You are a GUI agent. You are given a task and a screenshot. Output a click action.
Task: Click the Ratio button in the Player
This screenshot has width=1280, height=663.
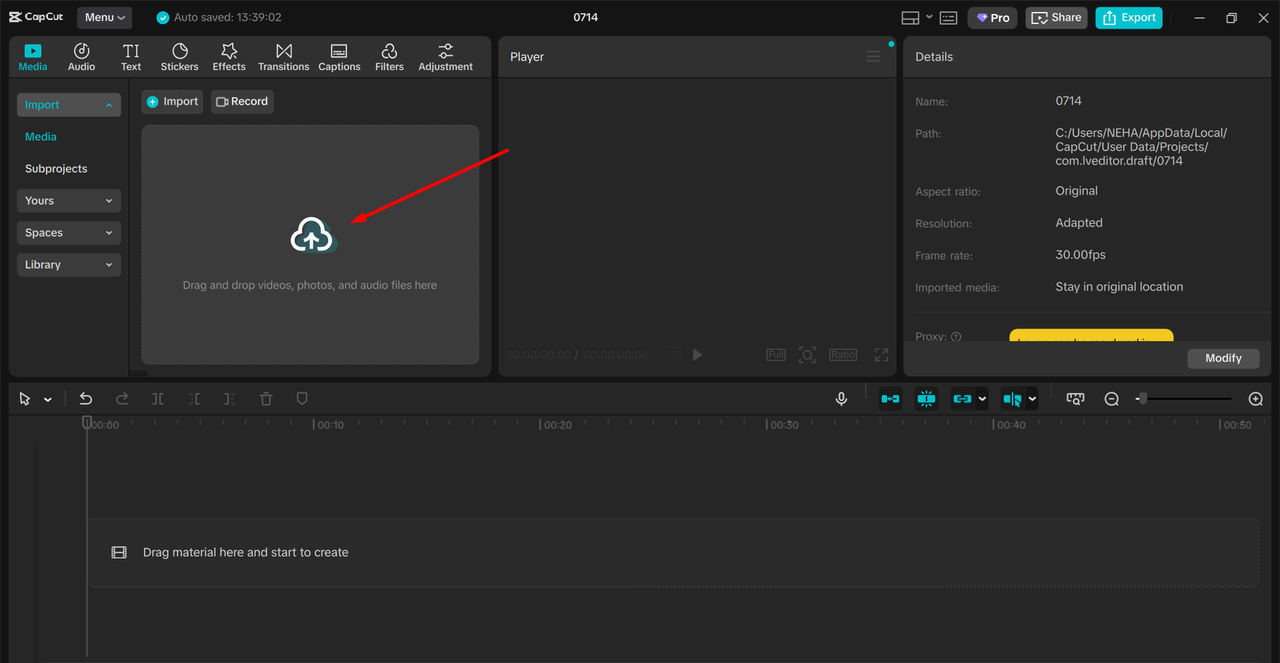pyautogui.click(x=843, y=355)
